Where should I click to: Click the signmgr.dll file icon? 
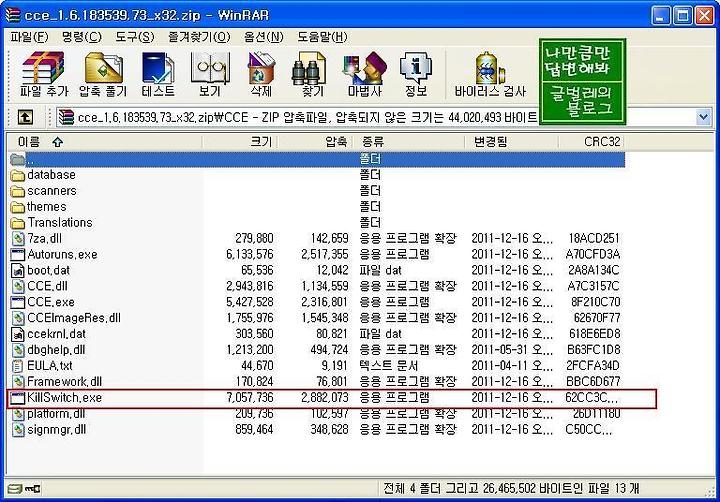click(x=17, y=430)
